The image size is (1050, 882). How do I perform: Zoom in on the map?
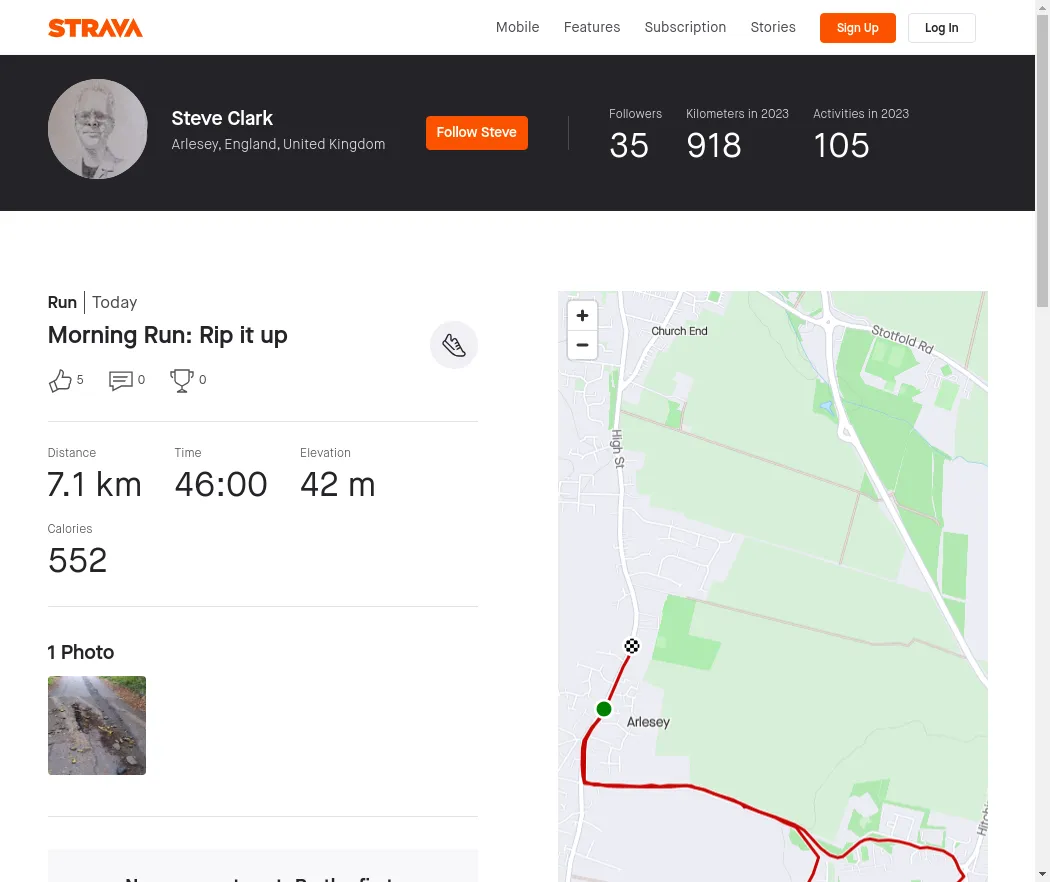(582, 316)
